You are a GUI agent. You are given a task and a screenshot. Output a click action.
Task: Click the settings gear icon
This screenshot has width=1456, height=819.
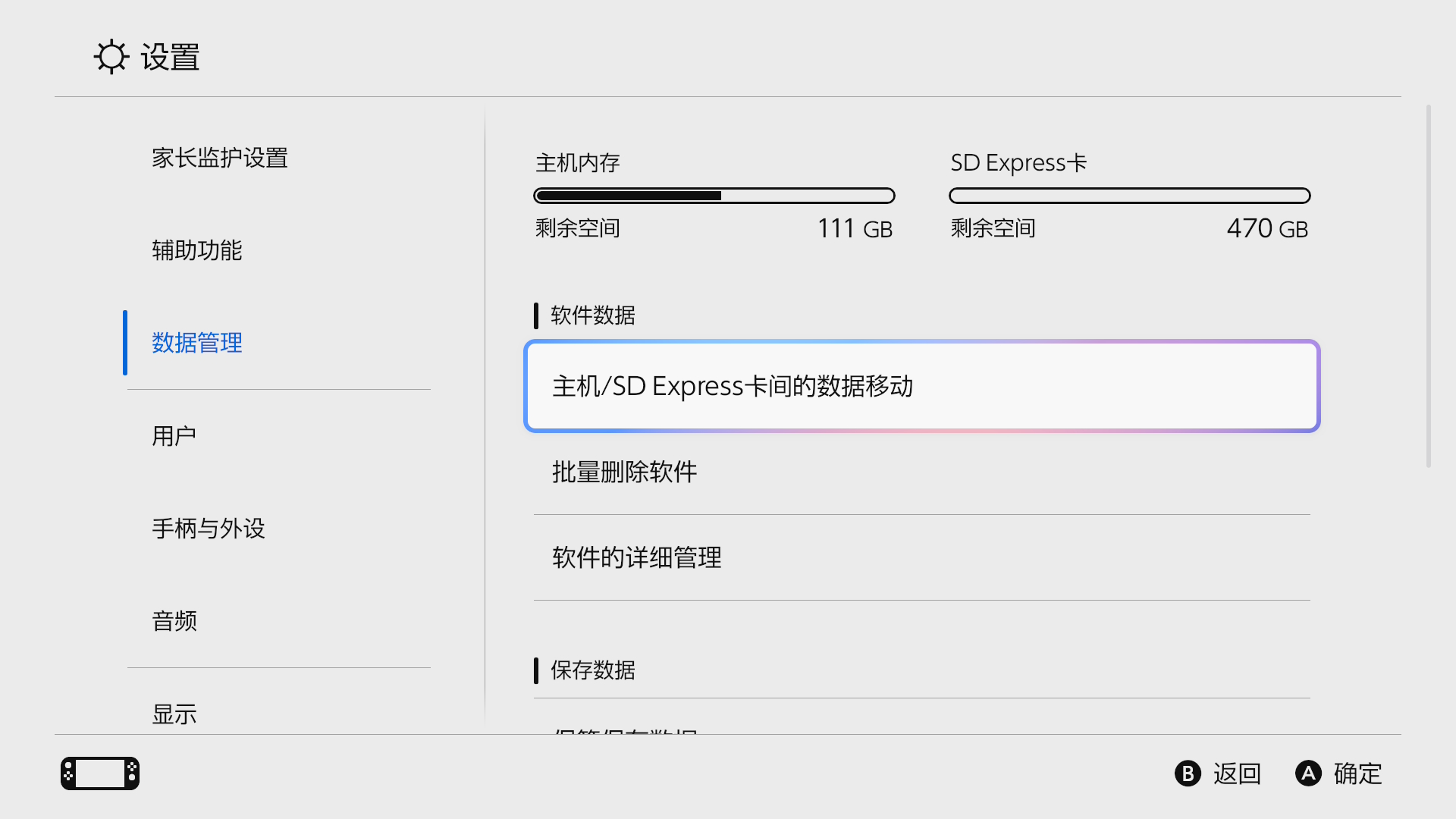pos(111,57)
